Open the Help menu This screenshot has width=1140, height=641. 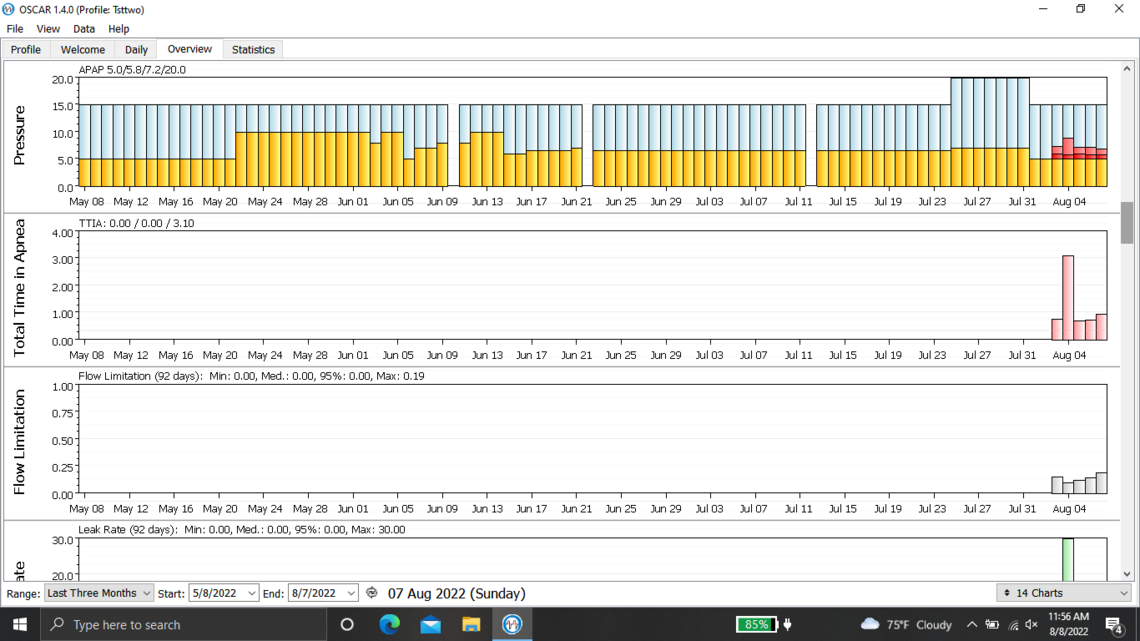(119, 29)
